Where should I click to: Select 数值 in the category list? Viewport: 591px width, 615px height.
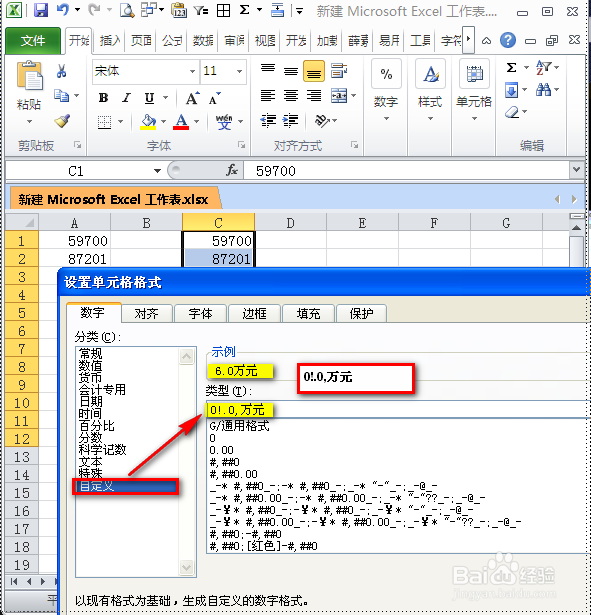[x=91, y=366]
